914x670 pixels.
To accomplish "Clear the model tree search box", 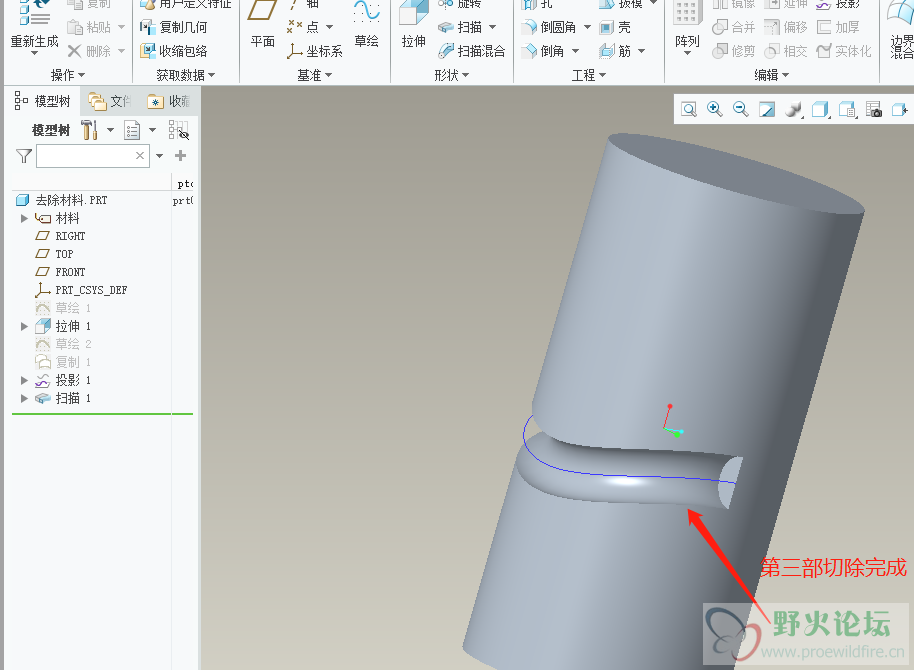I will click(x=140, y=156).
